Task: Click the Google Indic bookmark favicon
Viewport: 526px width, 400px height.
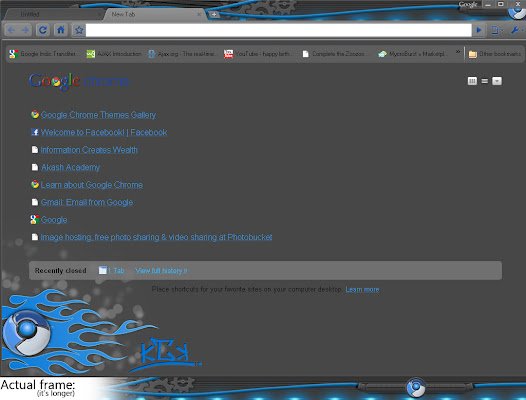Action: 14,54
